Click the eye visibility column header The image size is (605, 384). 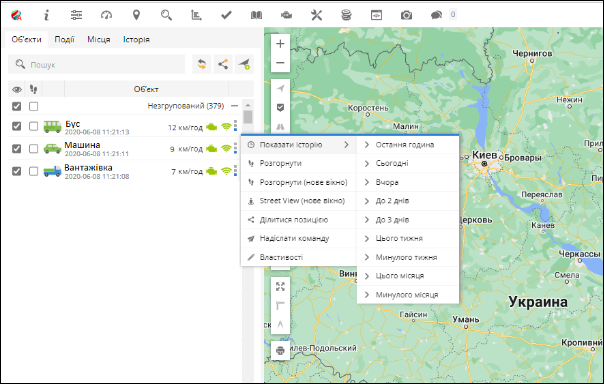point(17,90)
